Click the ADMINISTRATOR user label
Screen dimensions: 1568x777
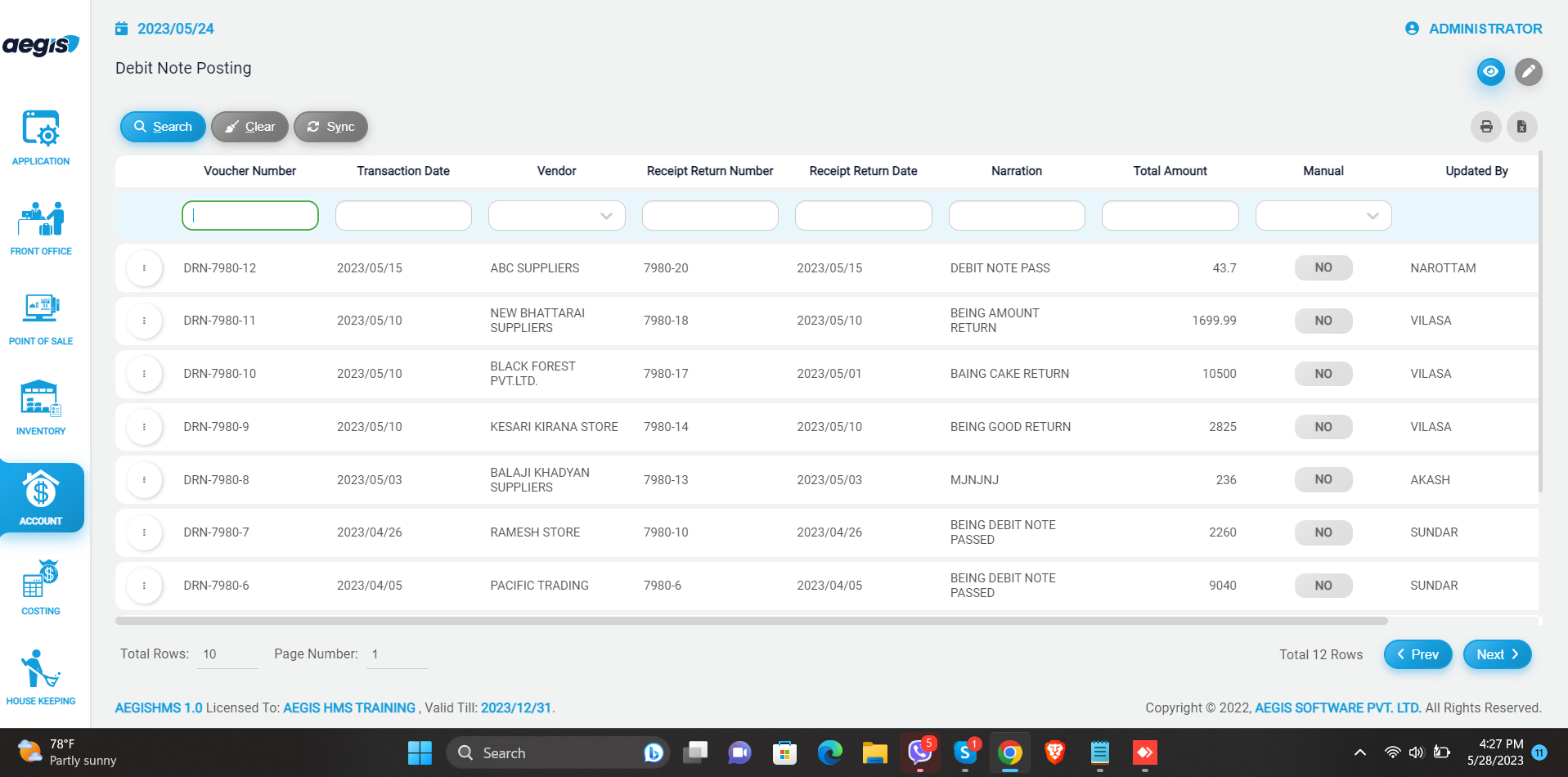[1485, 29]
